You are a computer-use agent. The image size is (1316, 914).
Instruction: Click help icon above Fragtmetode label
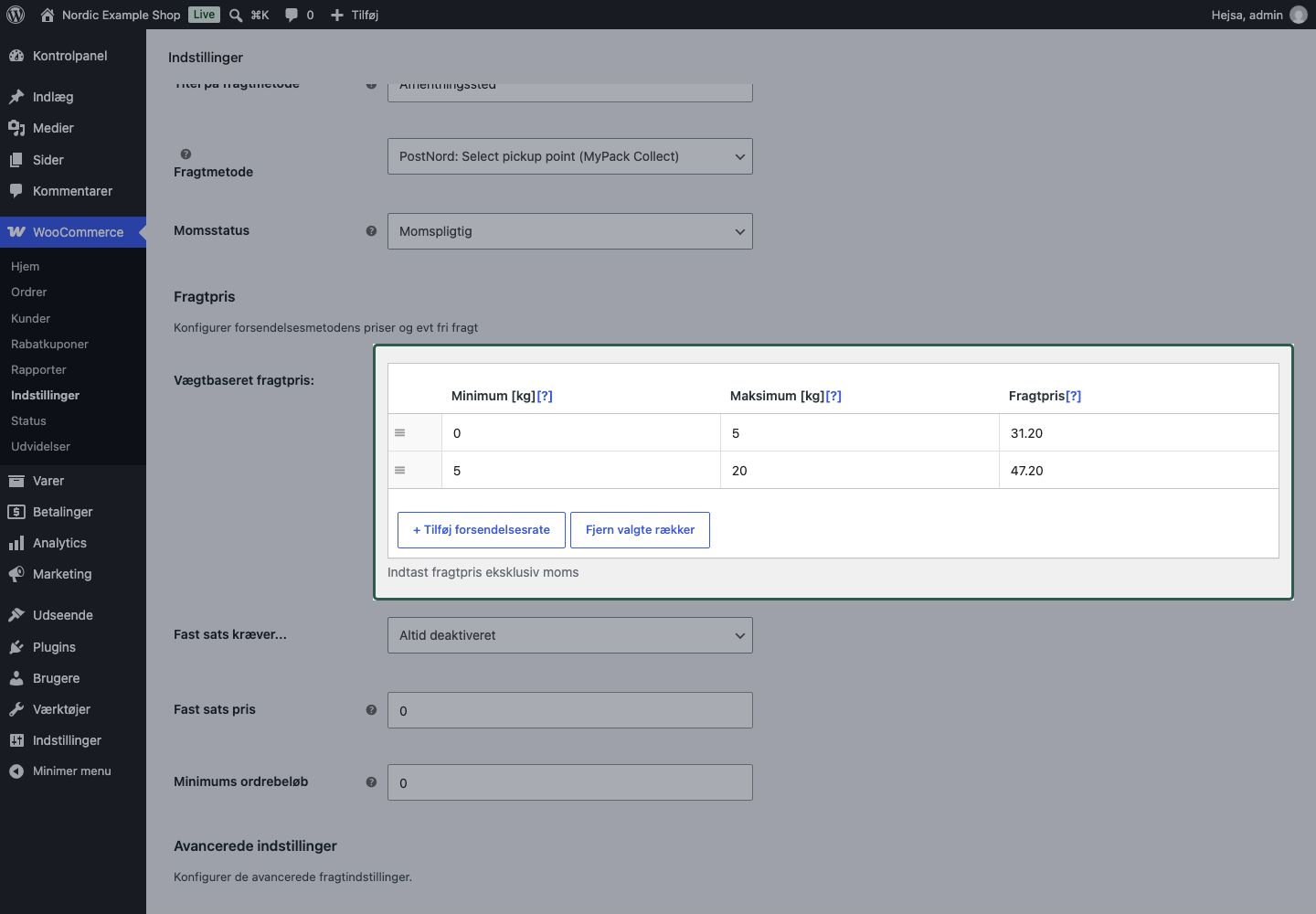tap(186, 154)
